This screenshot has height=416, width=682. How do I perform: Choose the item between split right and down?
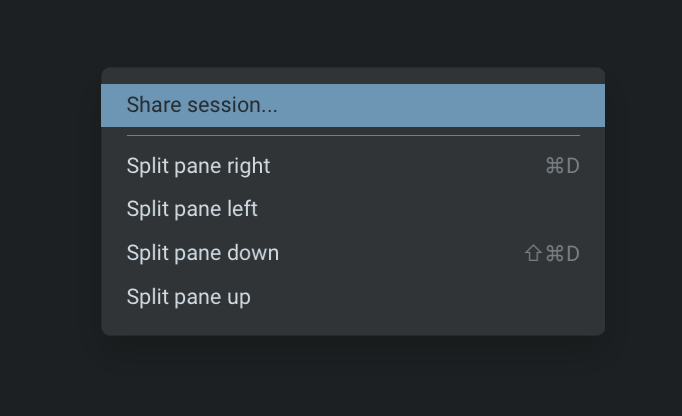(192, 209)
